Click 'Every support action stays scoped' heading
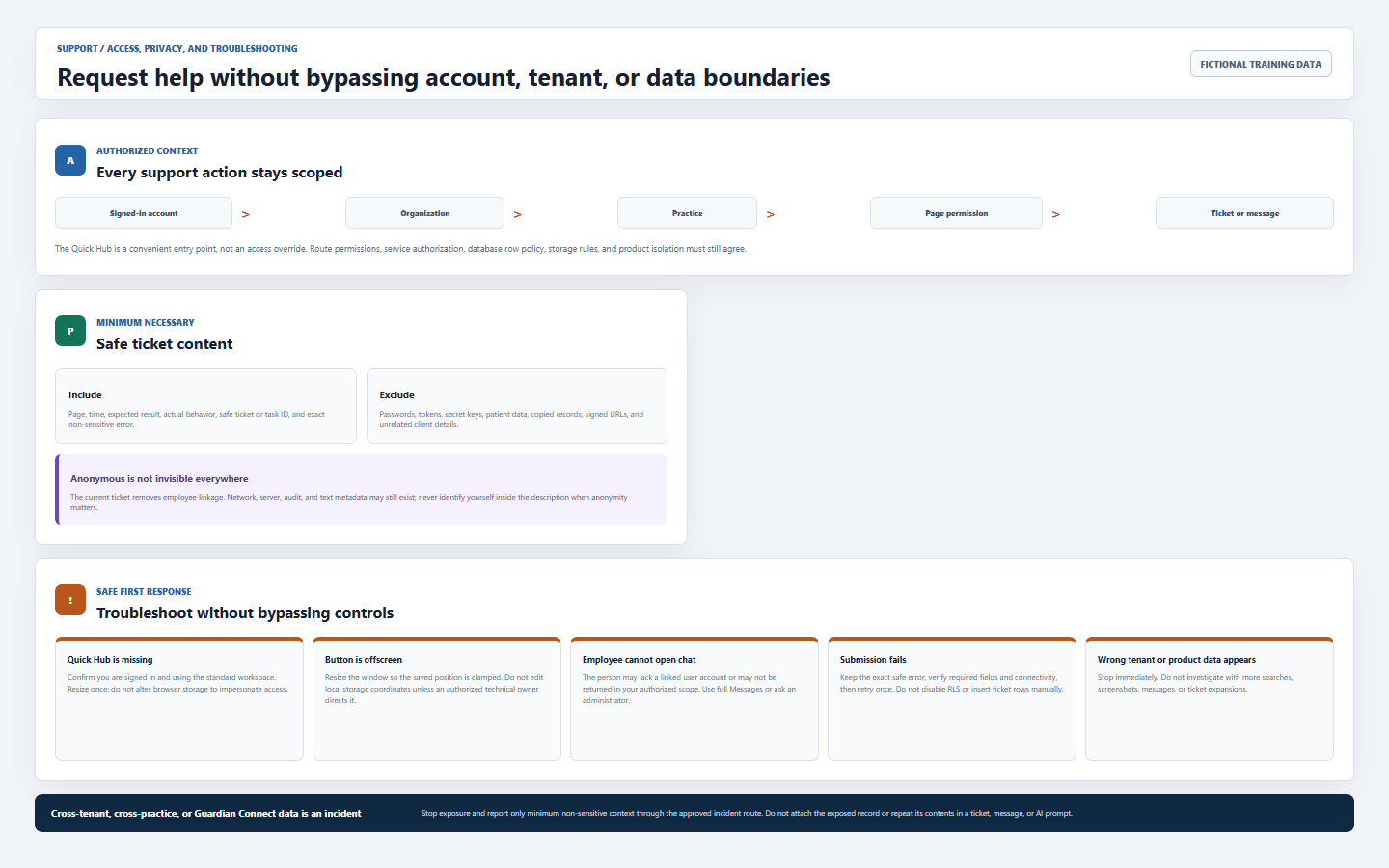Image resolution: width=1389 pixels, height=868 pixels. (220, 173)
